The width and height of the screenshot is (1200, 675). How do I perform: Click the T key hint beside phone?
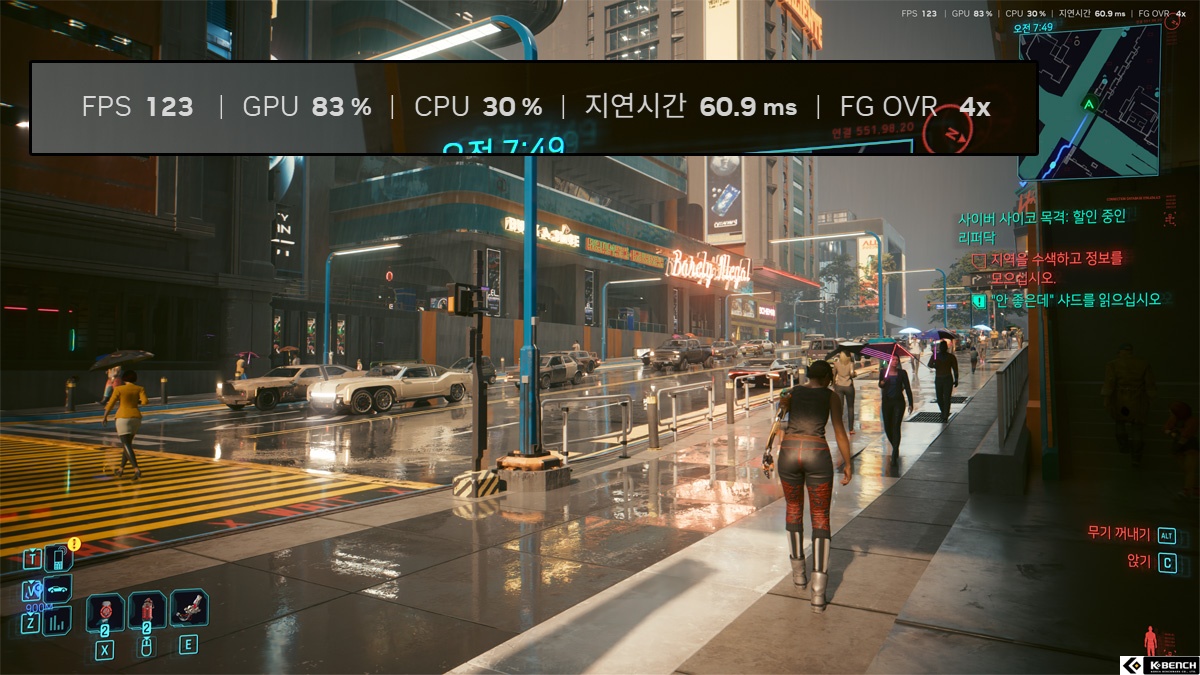pyautogui.click(x=32, y=559)
